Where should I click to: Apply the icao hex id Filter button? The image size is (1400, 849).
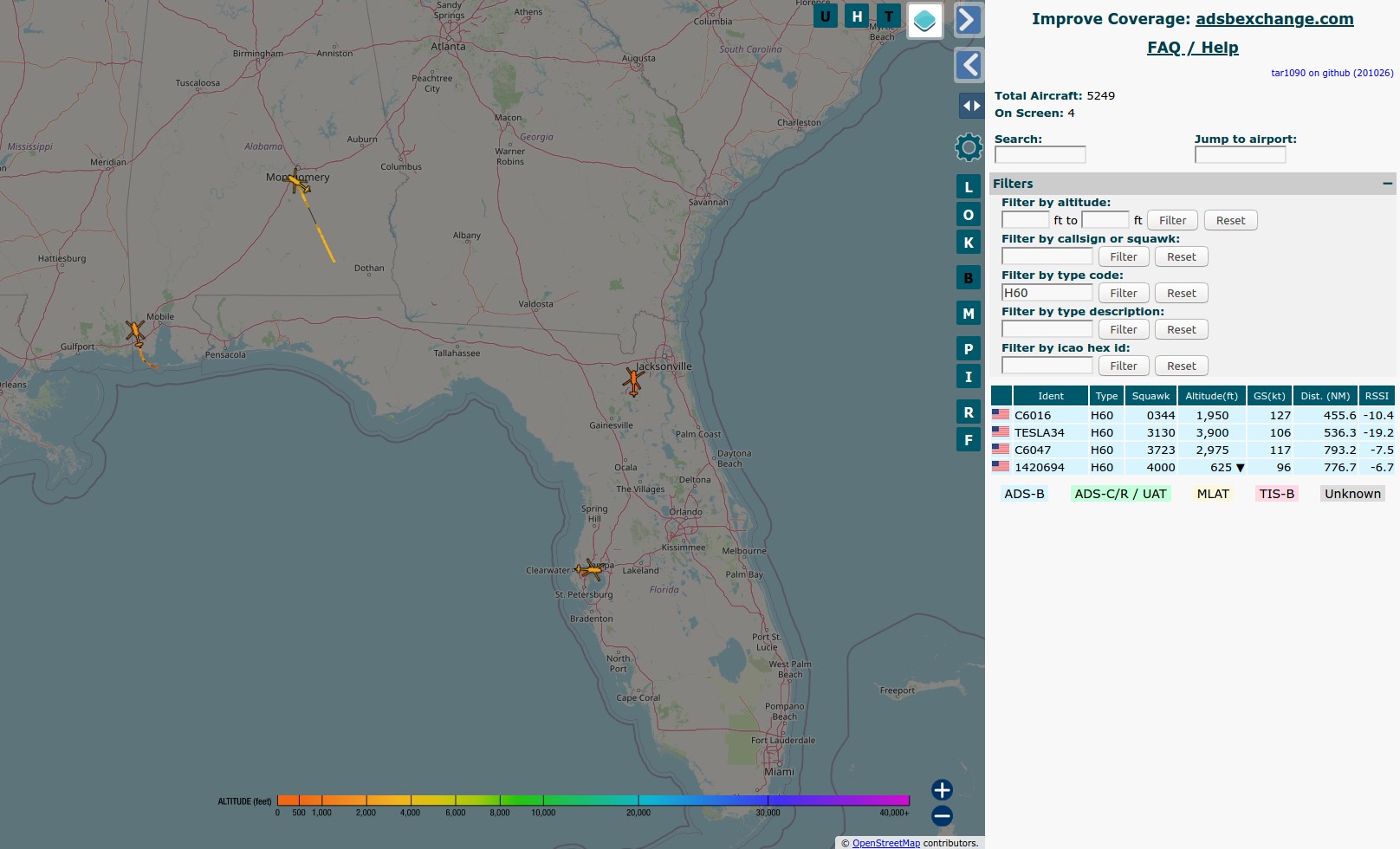click(x=1124, y=366)
